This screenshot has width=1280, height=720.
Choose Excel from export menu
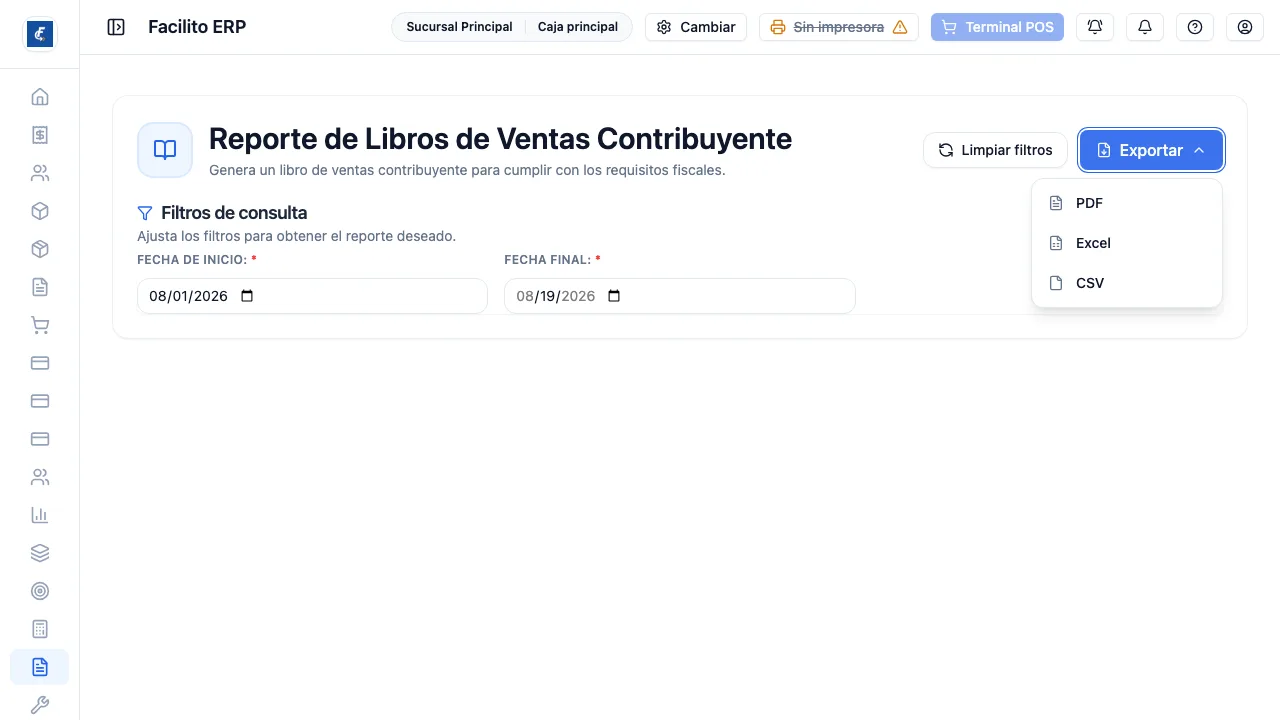pyautogui.click(x=1127, y=243)
